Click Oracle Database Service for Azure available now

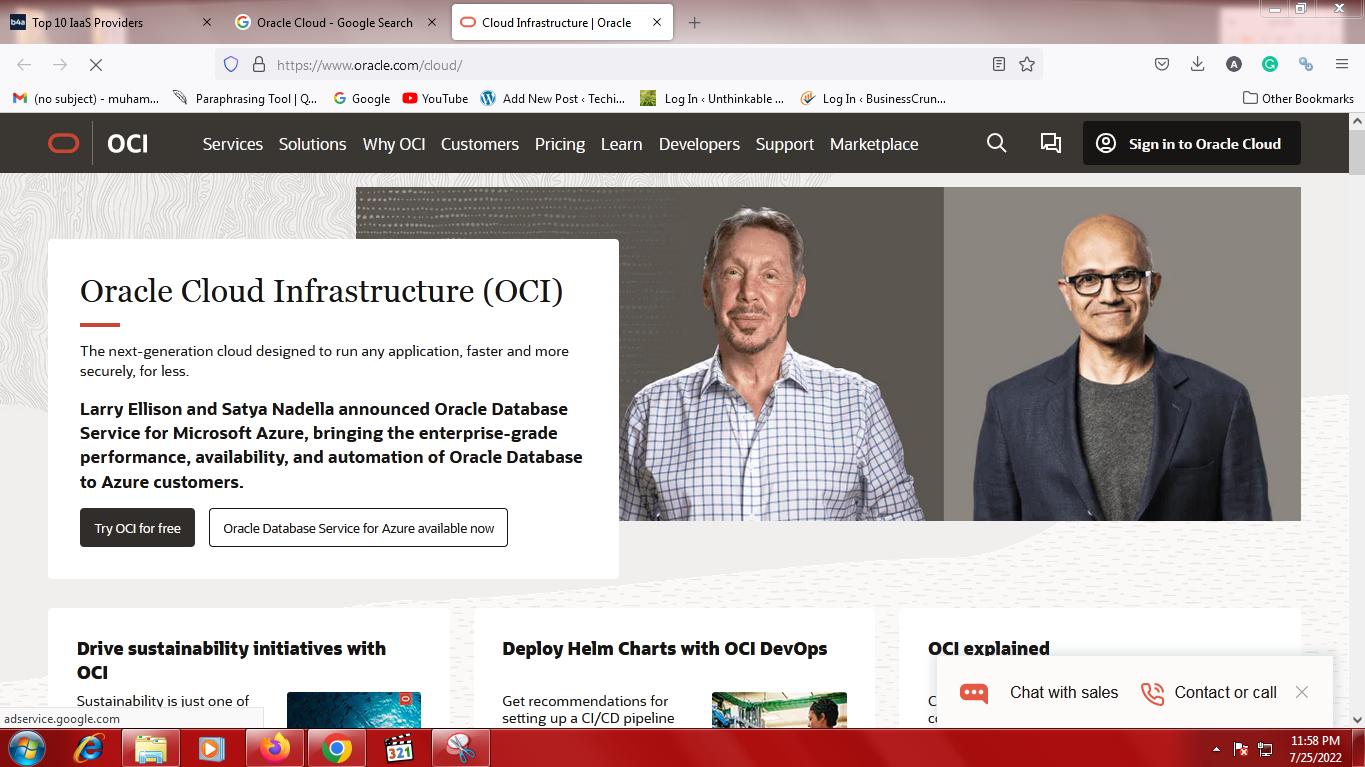(358, 528)
